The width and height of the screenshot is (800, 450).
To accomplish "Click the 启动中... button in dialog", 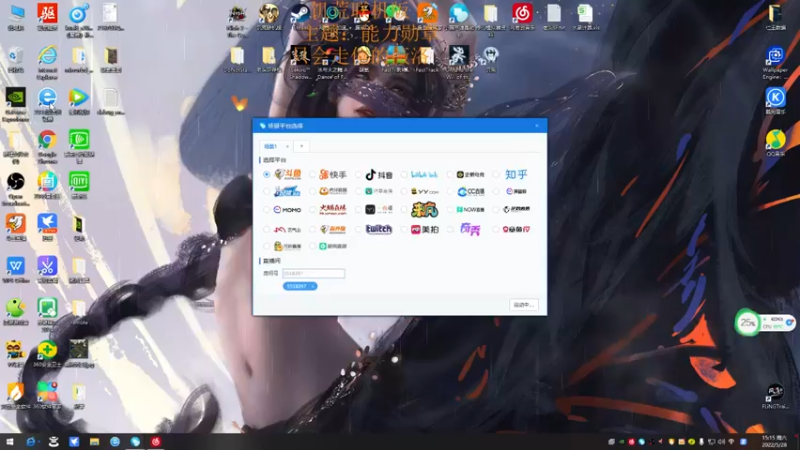I will coord(523,305).
